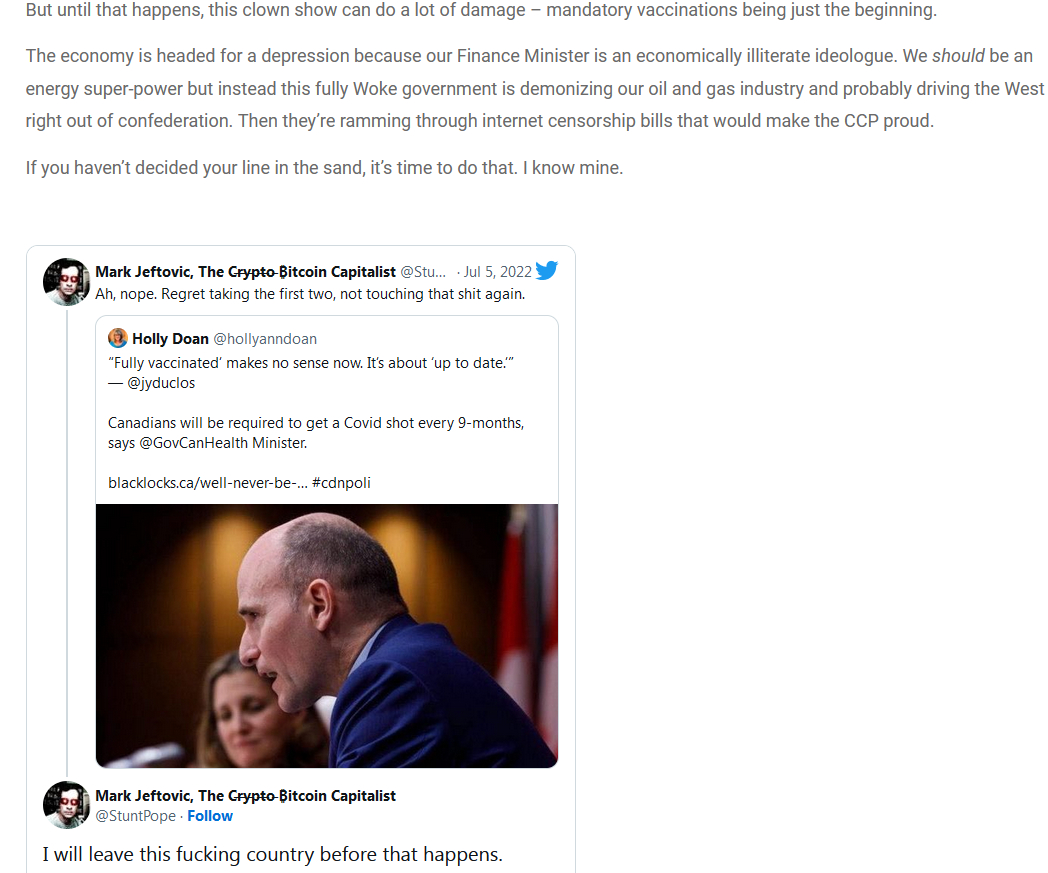Open the Holly Doan author name
The image size is (1048, 873).
coord(170,339)
